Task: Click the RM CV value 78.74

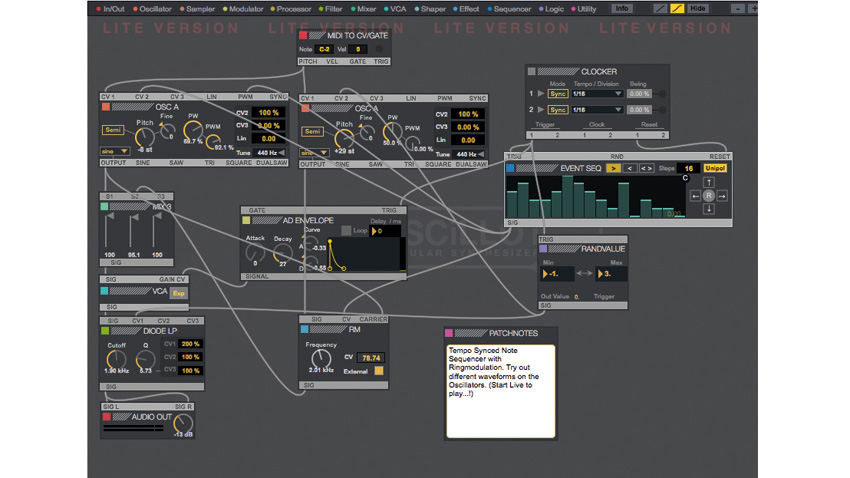Action: pyautogui.click(x=371, y=358)
